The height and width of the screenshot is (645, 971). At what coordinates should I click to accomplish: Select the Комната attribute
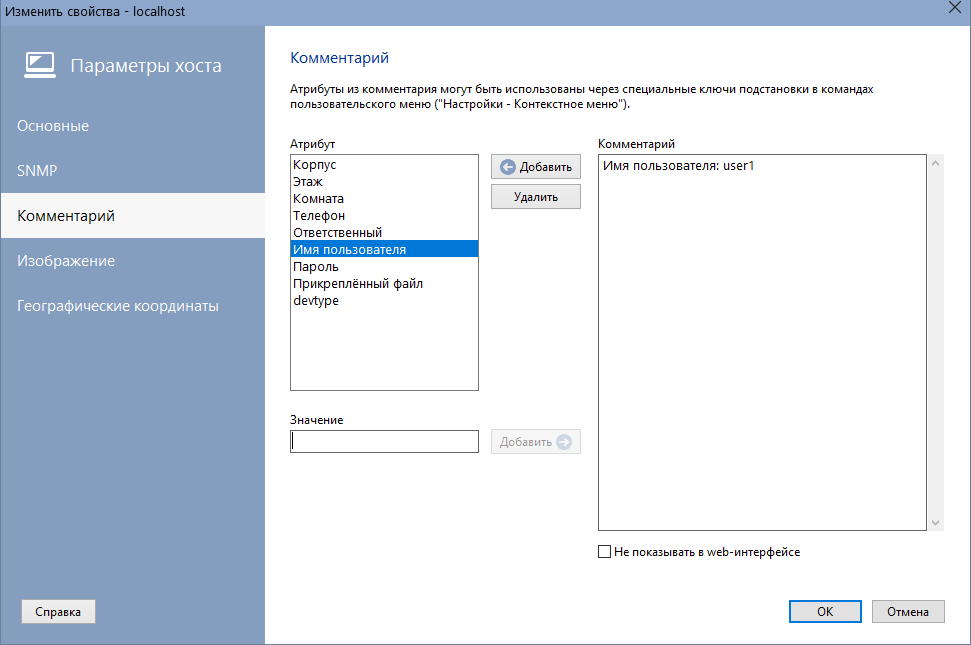tap(384, 199)
